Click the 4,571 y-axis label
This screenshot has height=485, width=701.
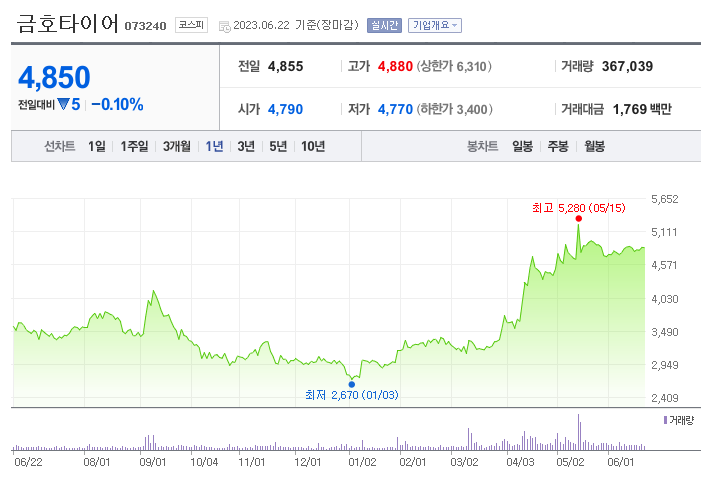(664, 266)
